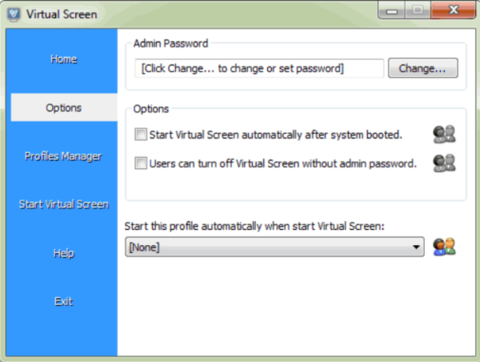This screenshot has width=480, height=362.
Task: Click the Virtual Screen title bar text
Action: pyautogui.click(x=62, y=14)
